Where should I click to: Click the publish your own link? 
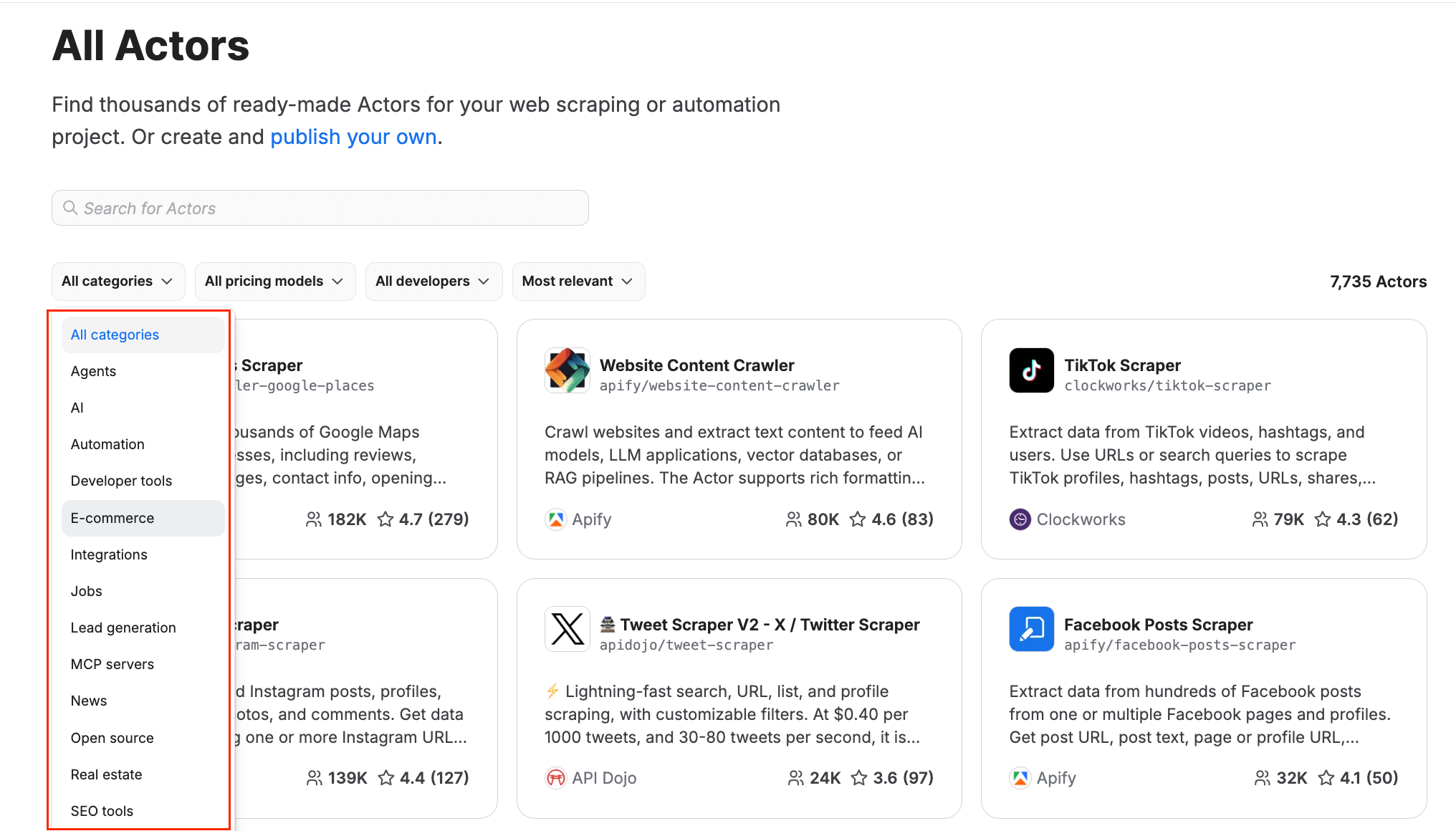point(353,136)
